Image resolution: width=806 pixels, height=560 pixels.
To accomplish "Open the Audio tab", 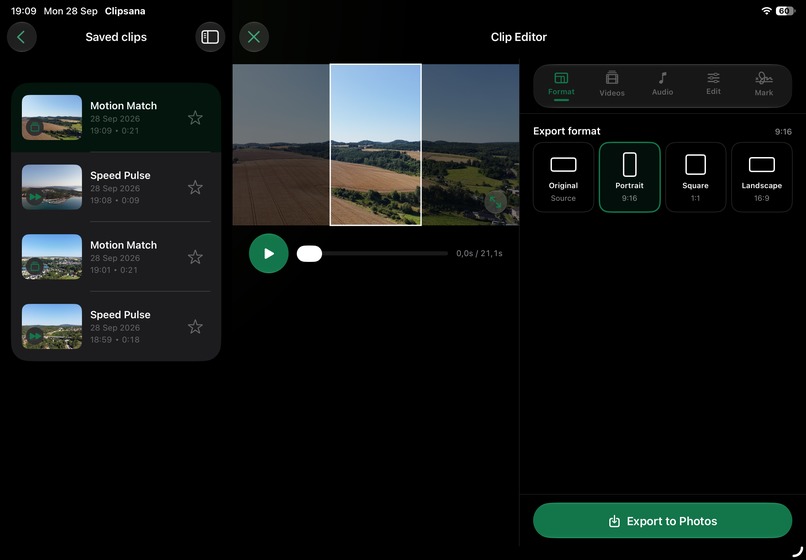I will pos(663,85).
